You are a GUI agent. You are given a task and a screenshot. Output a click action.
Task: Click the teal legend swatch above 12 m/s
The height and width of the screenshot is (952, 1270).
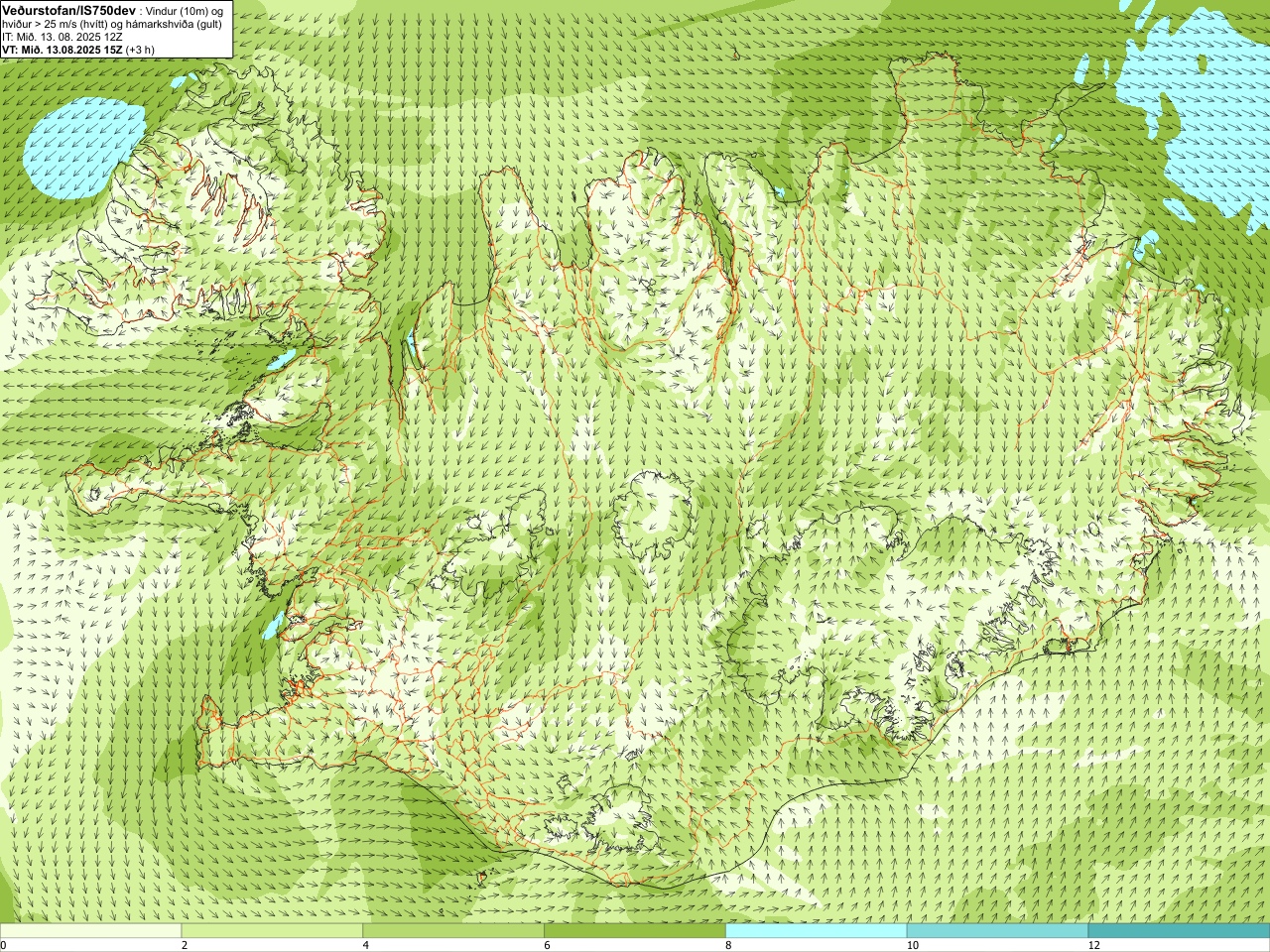click(x=1179, y=931)
